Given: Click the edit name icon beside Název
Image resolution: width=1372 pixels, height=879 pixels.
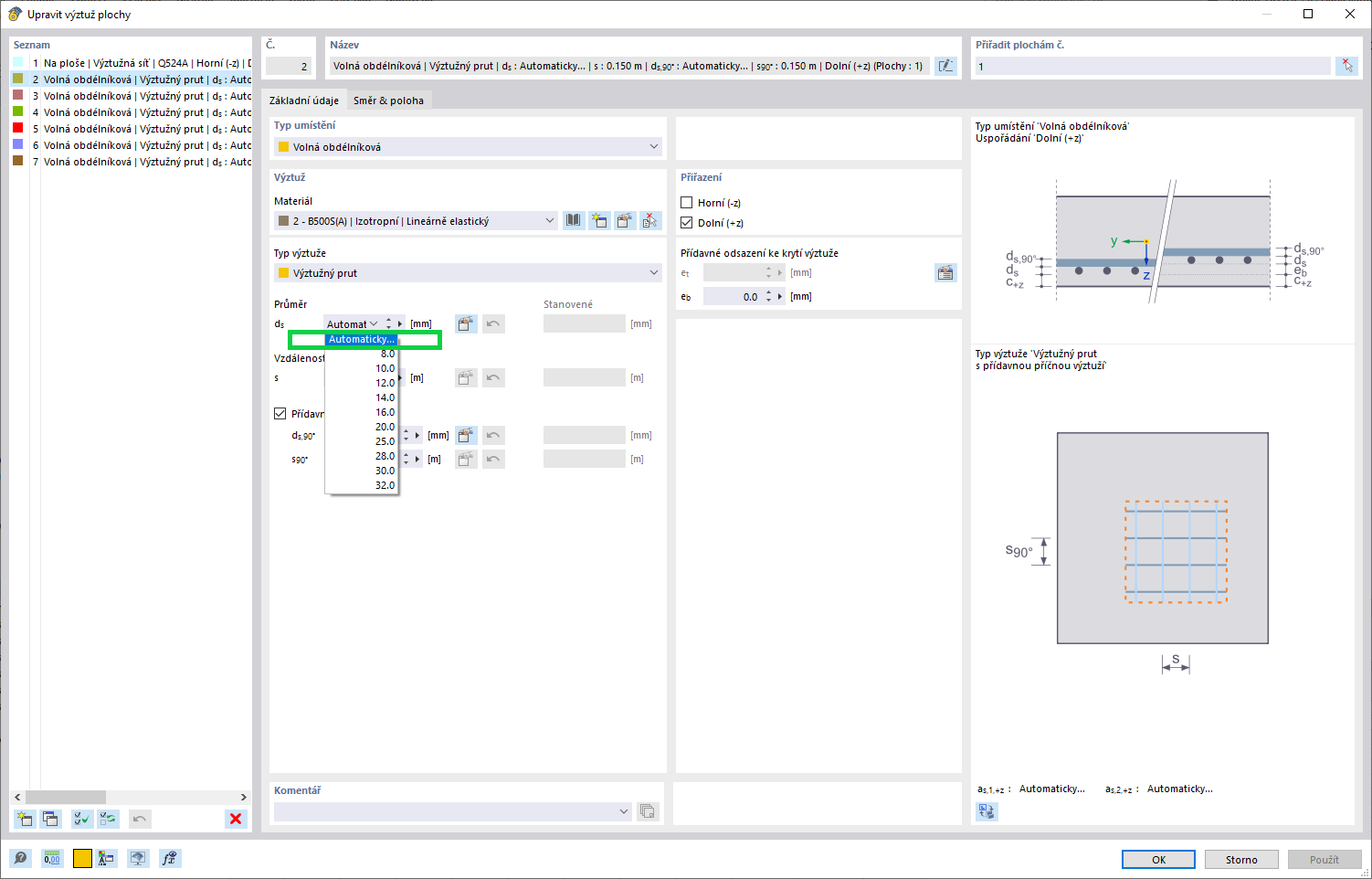Looking at the screenshot, I should 945,66.
